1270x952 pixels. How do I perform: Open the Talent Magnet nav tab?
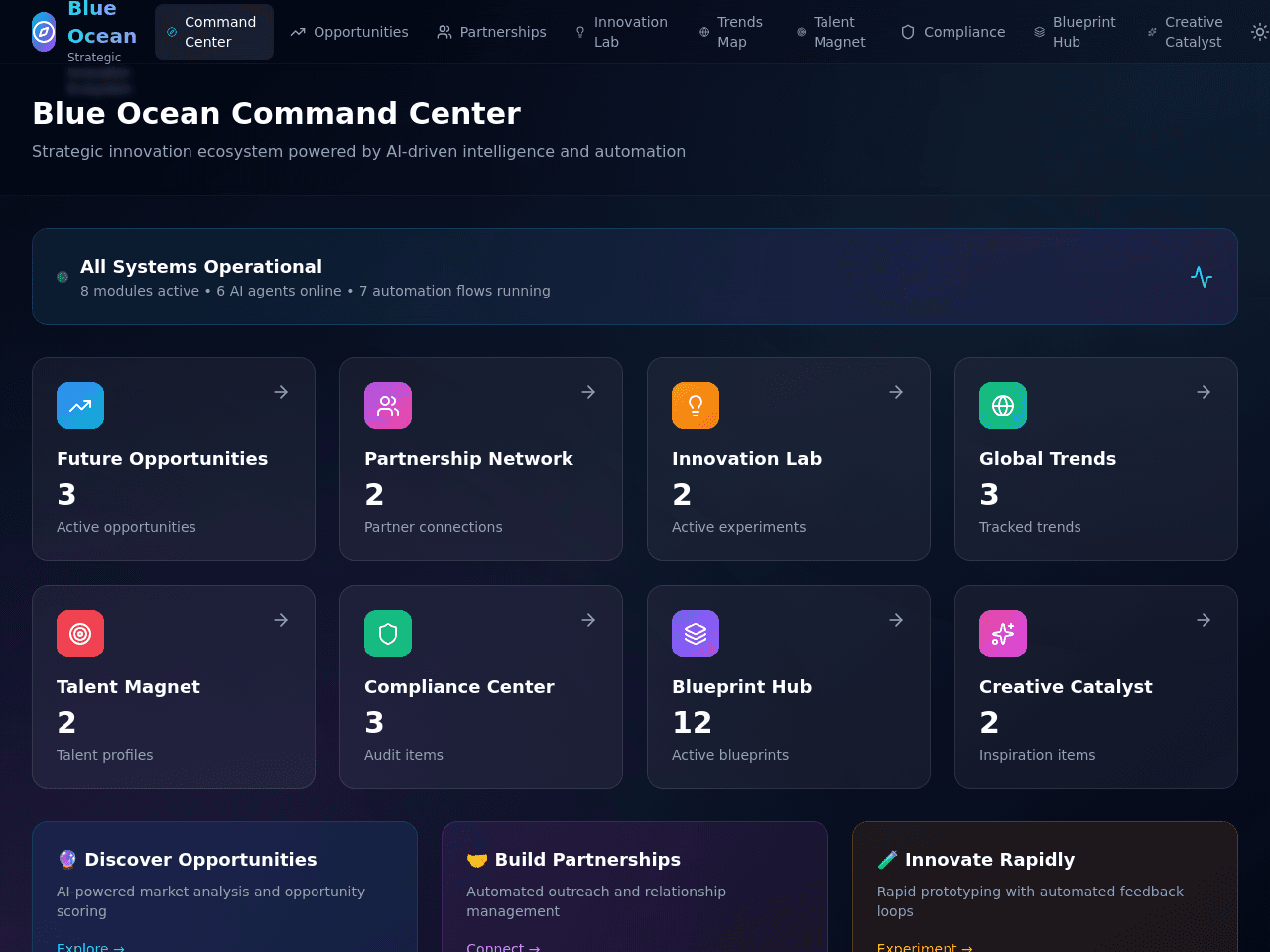coord(832,32)
